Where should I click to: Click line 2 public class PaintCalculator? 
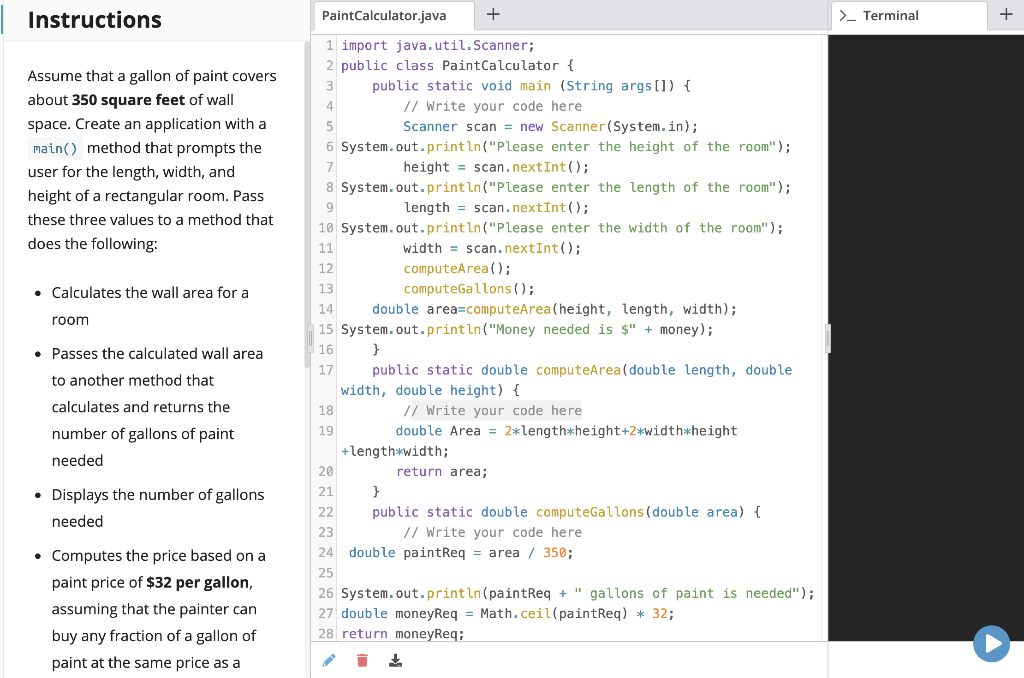click(457, 65)
